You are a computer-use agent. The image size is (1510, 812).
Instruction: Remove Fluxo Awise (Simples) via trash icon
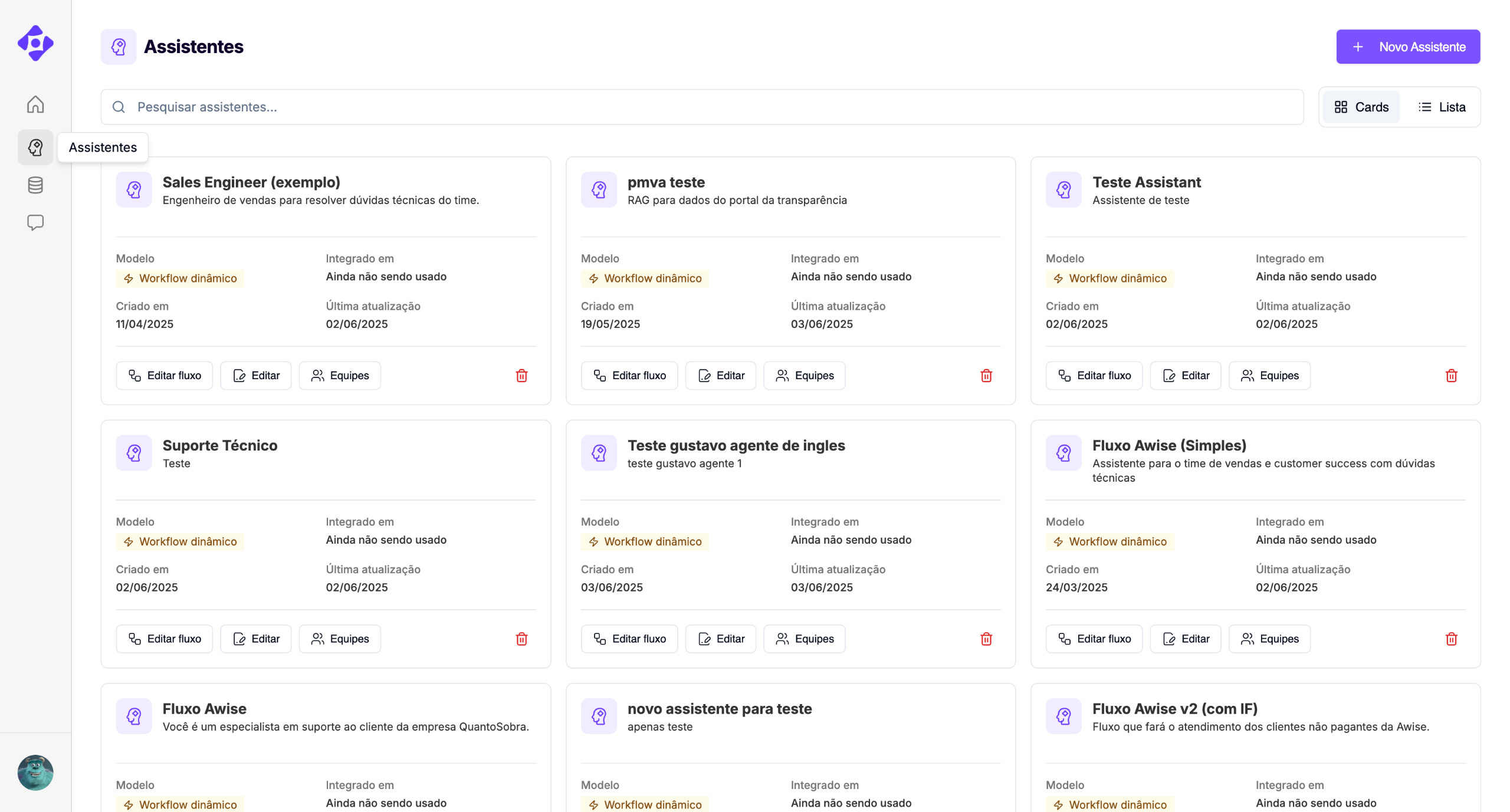click(x=1451, y=639)
